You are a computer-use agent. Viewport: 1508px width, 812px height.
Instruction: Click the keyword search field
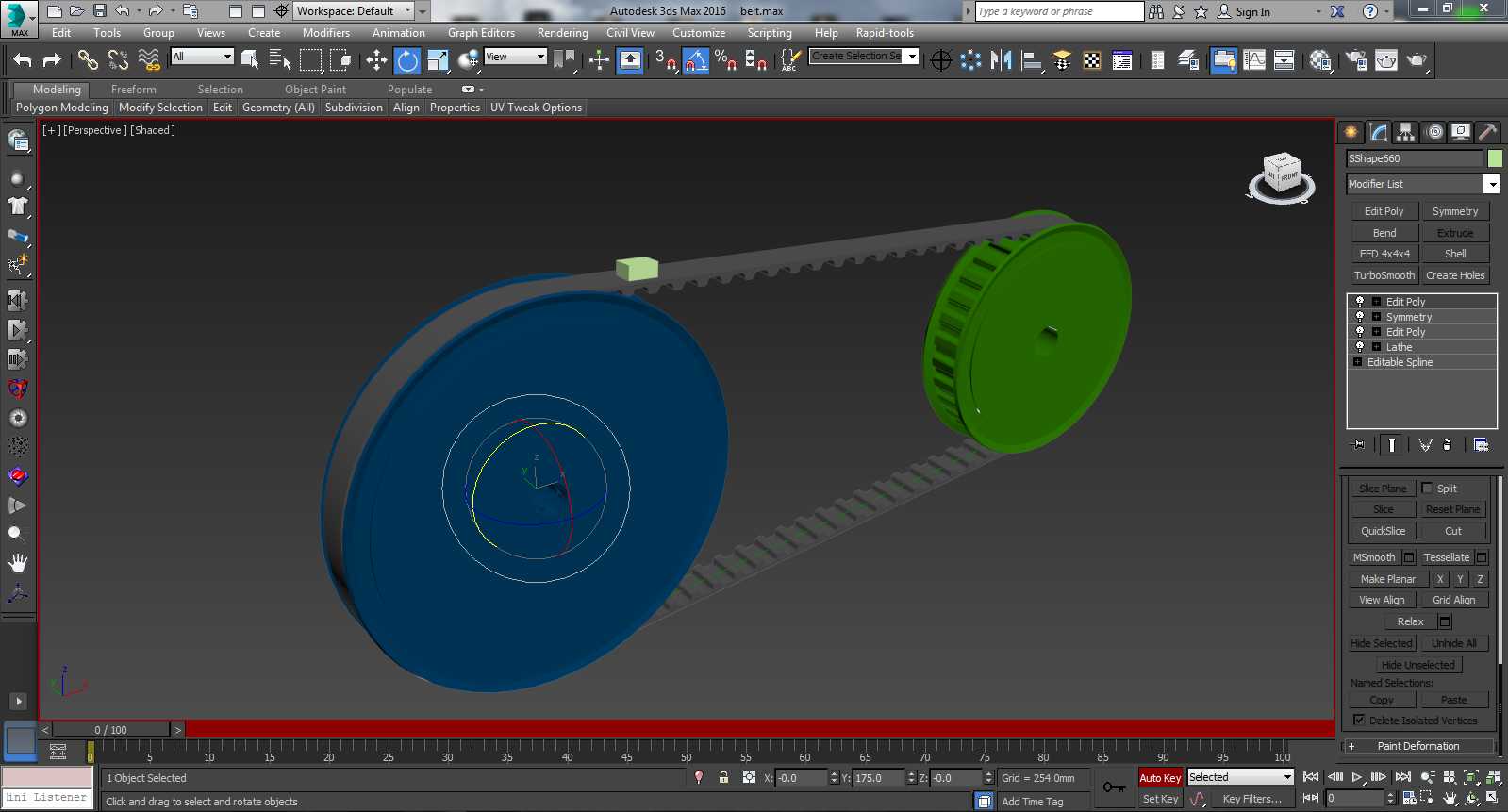(1059, 11)
